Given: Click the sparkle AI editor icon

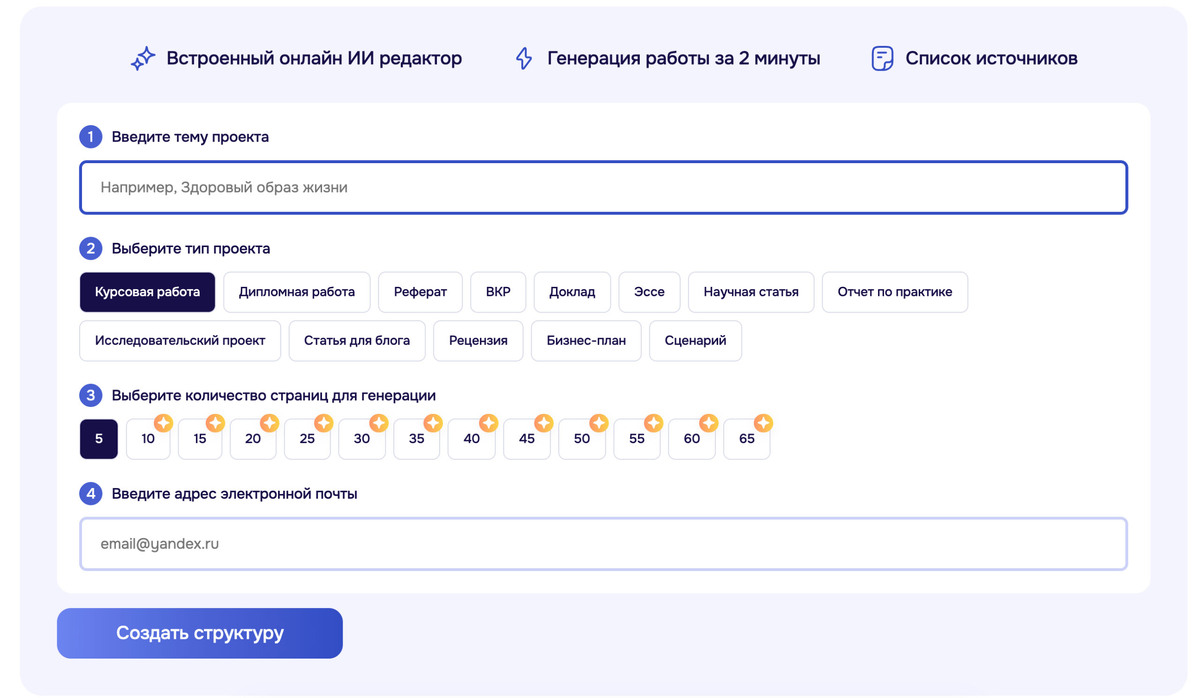Looking at the screenshot, I should pyautogui.click(x=143, y=59).
